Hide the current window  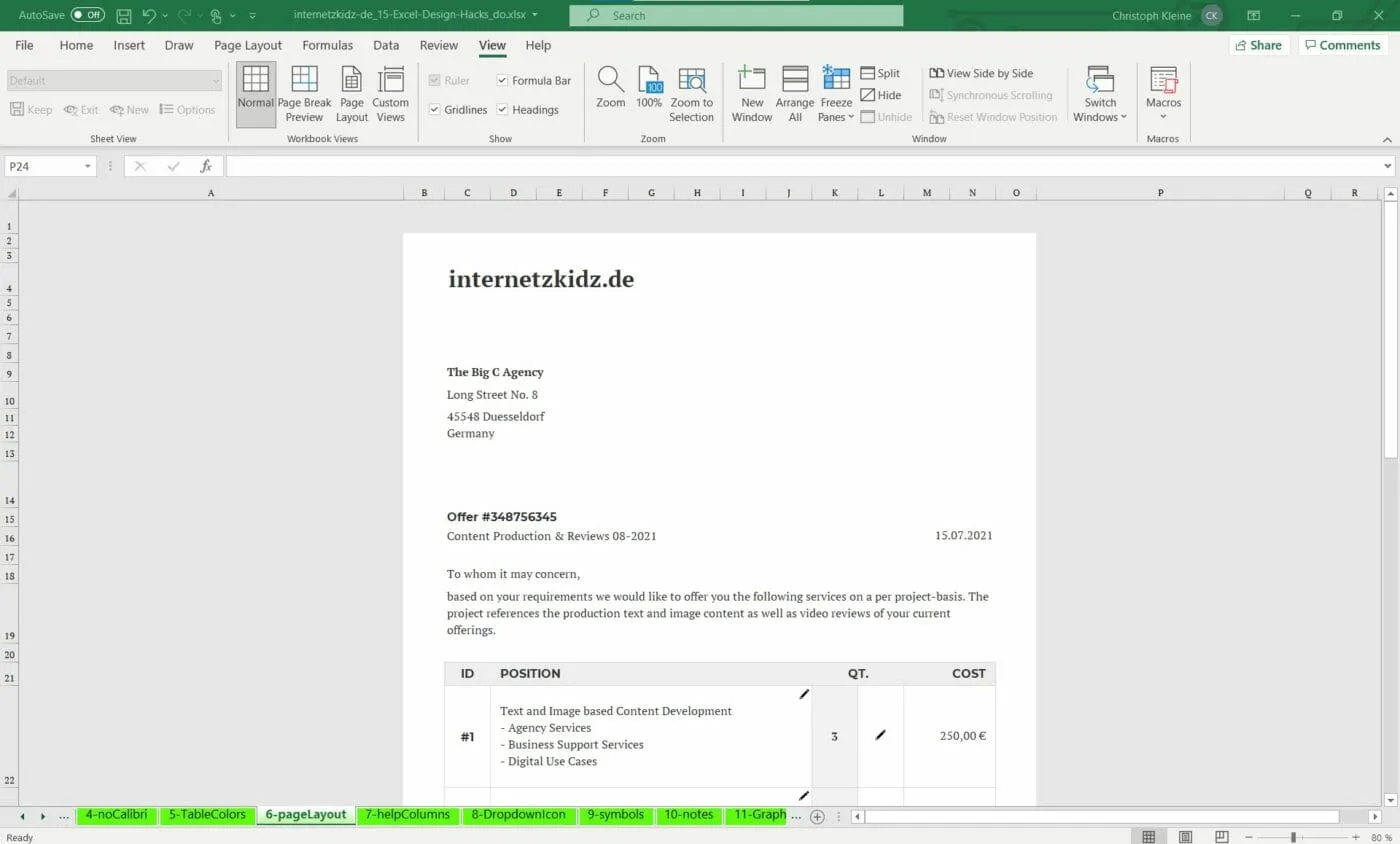pyautogui.click(x=879, y=95)
